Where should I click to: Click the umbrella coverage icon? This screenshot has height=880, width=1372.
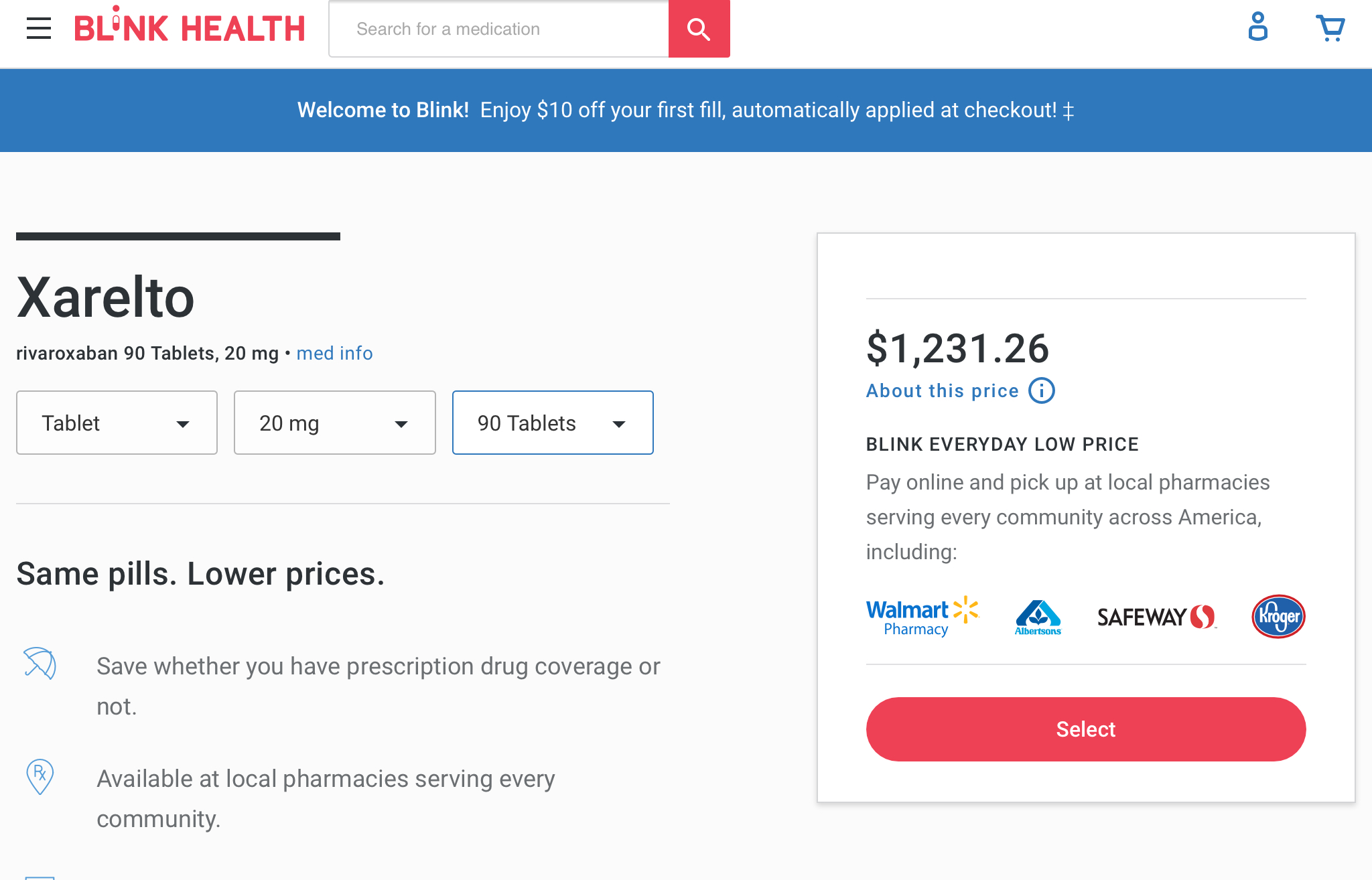tap(40, 664)
